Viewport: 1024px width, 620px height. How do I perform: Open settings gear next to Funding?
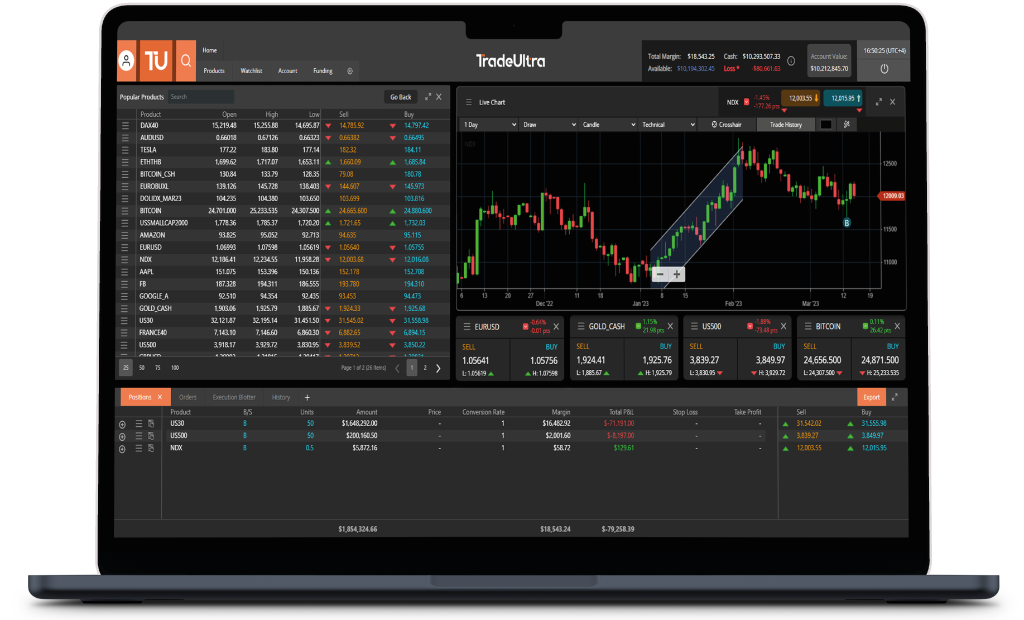[x=350, y=71]
